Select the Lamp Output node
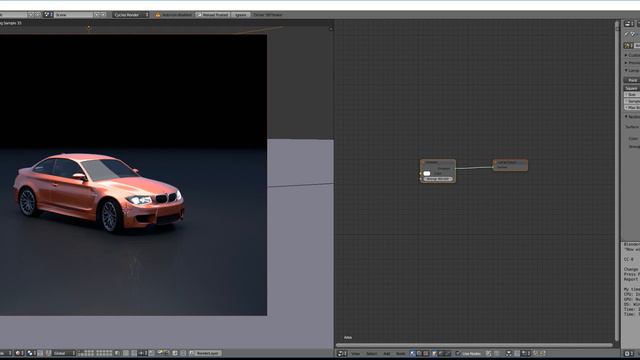The width and height of the screenshot is (640, 360). pos(510,165)
